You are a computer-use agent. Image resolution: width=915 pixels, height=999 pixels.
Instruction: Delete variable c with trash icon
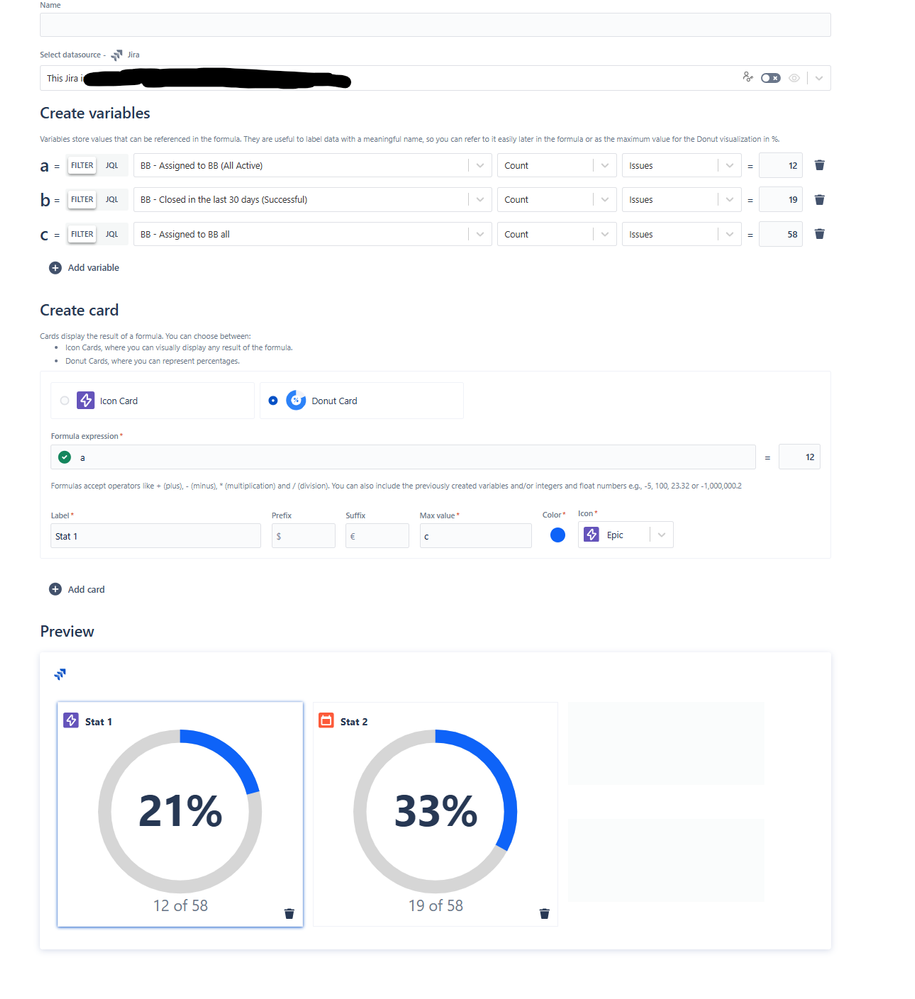point(819,234)
